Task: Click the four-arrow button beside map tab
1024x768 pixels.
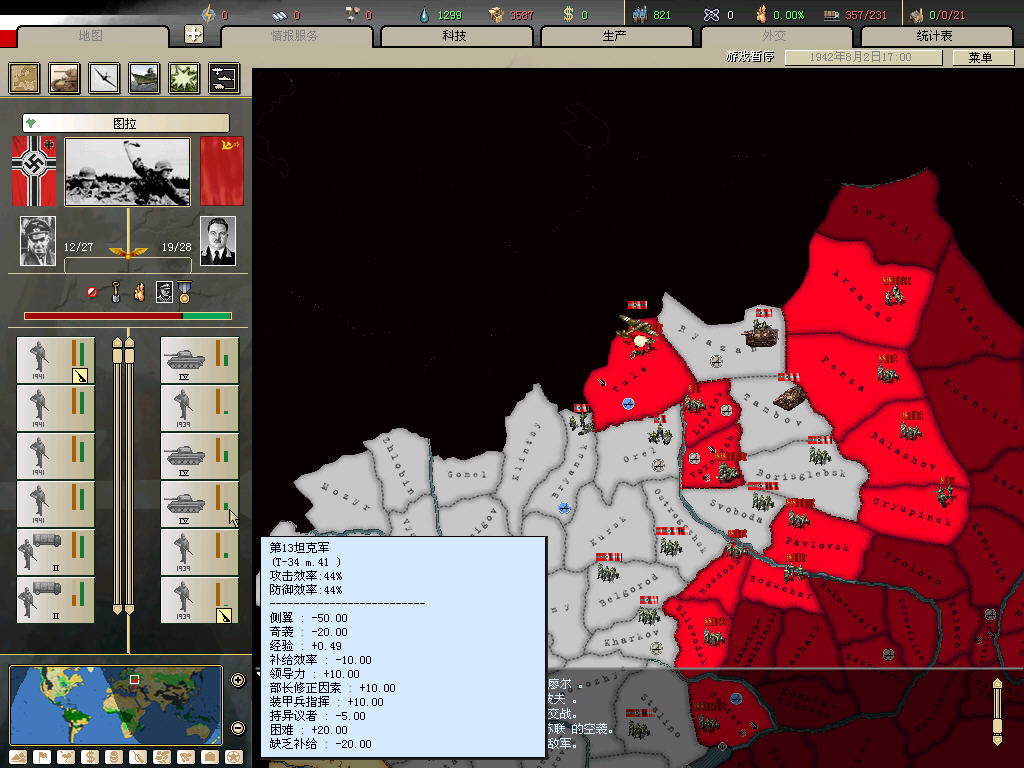Action: pyautogui.click(x=195, y=35)
